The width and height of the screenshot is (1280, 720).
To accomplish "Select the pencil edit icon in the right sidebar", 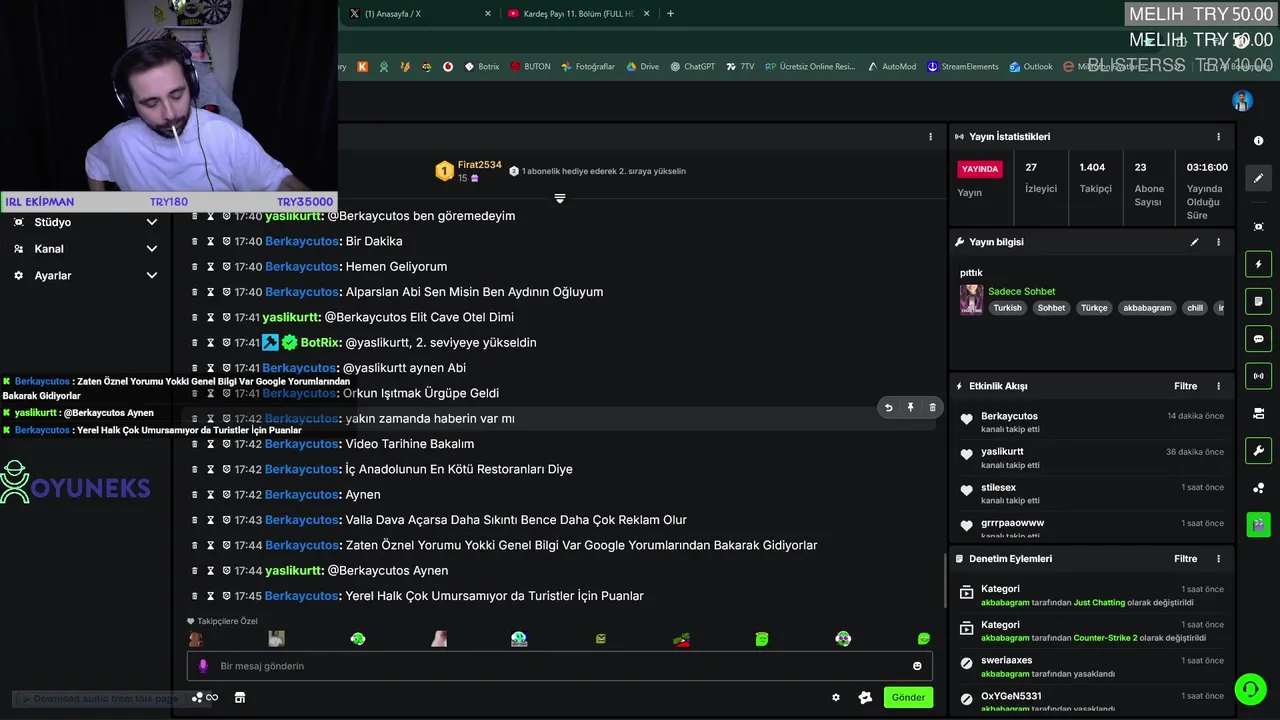I will tap(1259, 178).
